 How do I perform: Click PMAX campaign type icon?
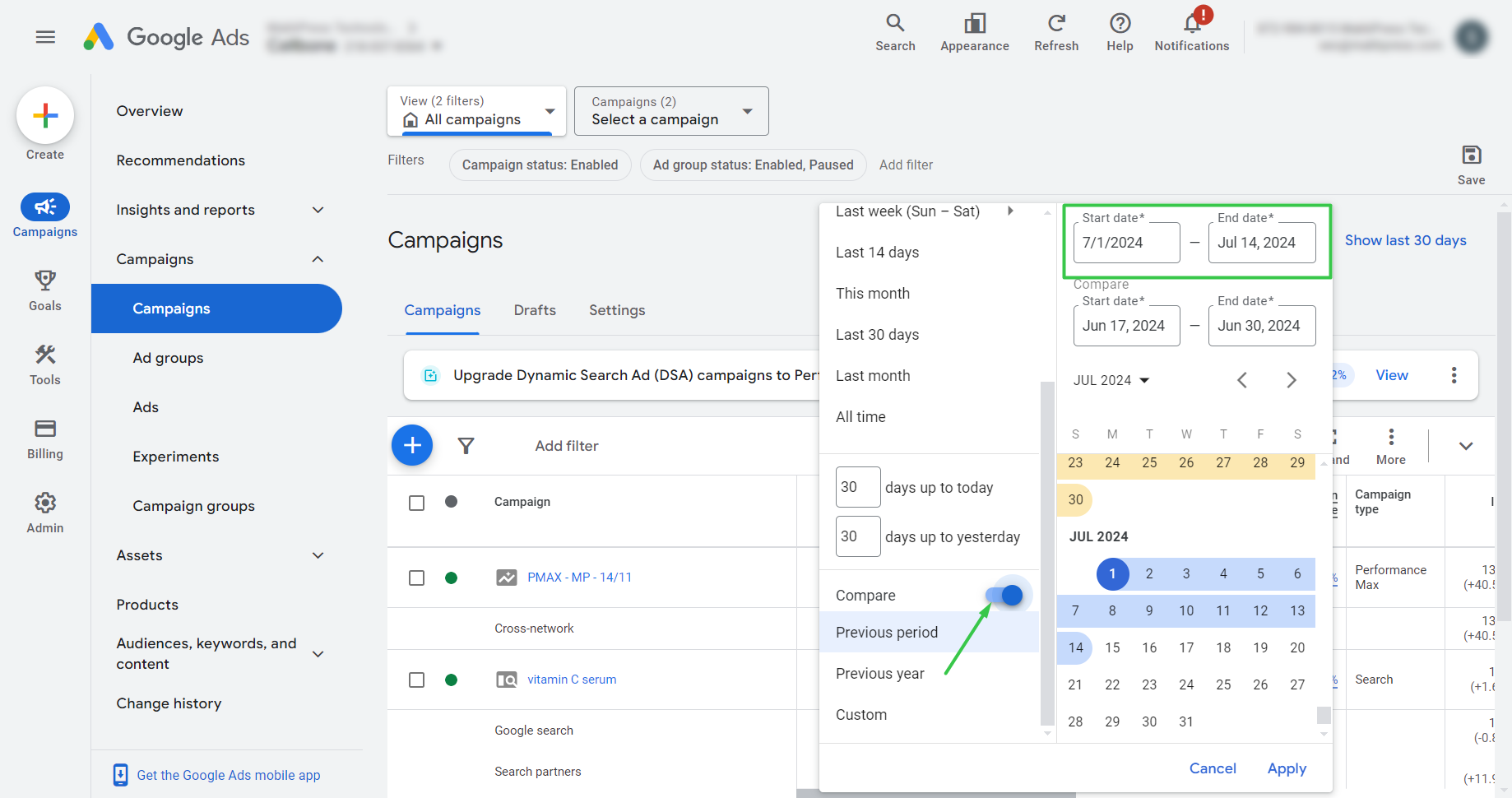tap(507, 578)
